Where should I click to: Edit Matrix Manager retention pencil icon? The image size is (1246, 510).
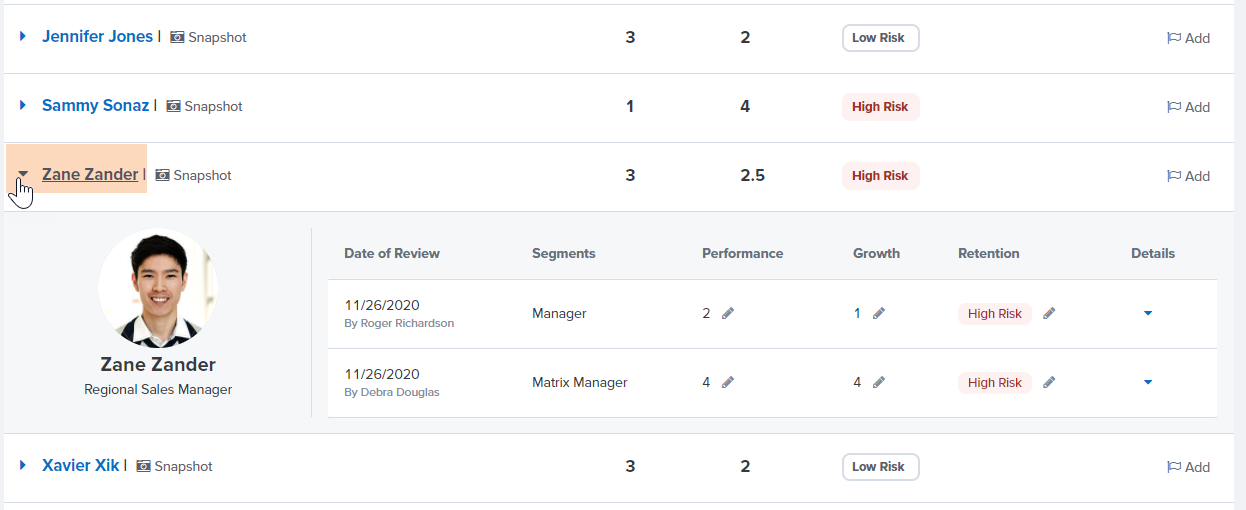(1049, 383)
